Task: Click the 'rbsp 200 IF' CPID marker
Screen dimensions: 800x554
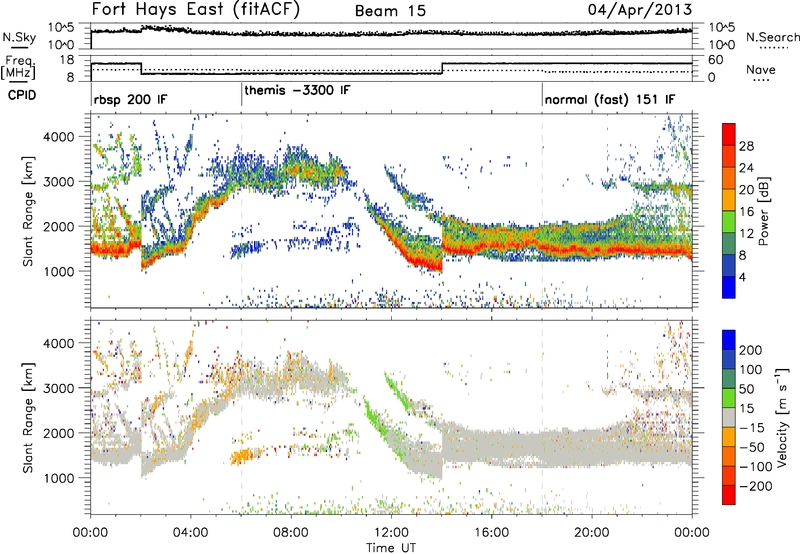Action: click(131, 99)
